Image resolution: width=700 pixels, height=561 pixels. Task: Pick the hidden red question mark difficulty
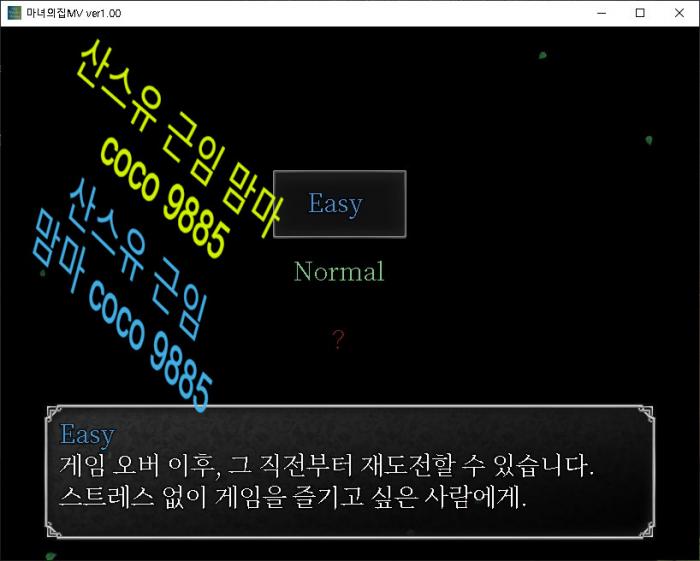pos(338,340)
